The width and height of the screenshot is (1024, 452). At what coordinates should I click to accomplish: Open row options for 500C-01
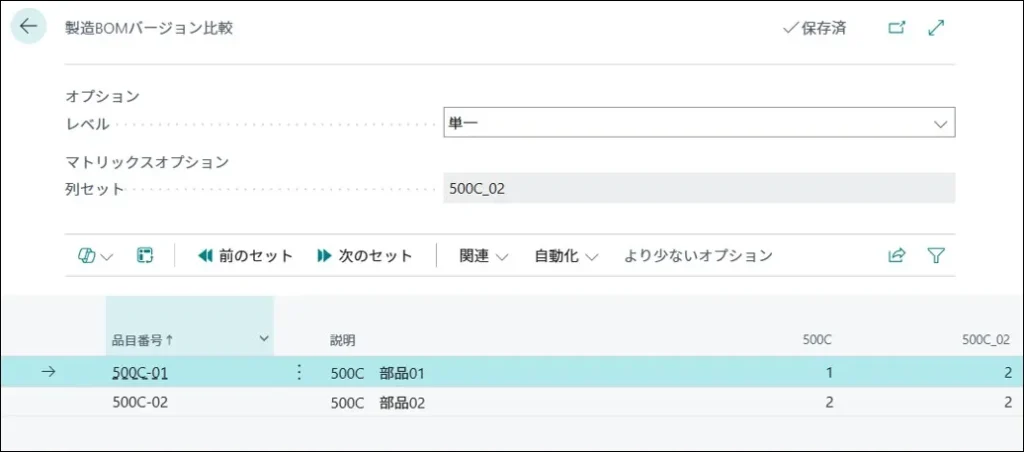(298, 373)
